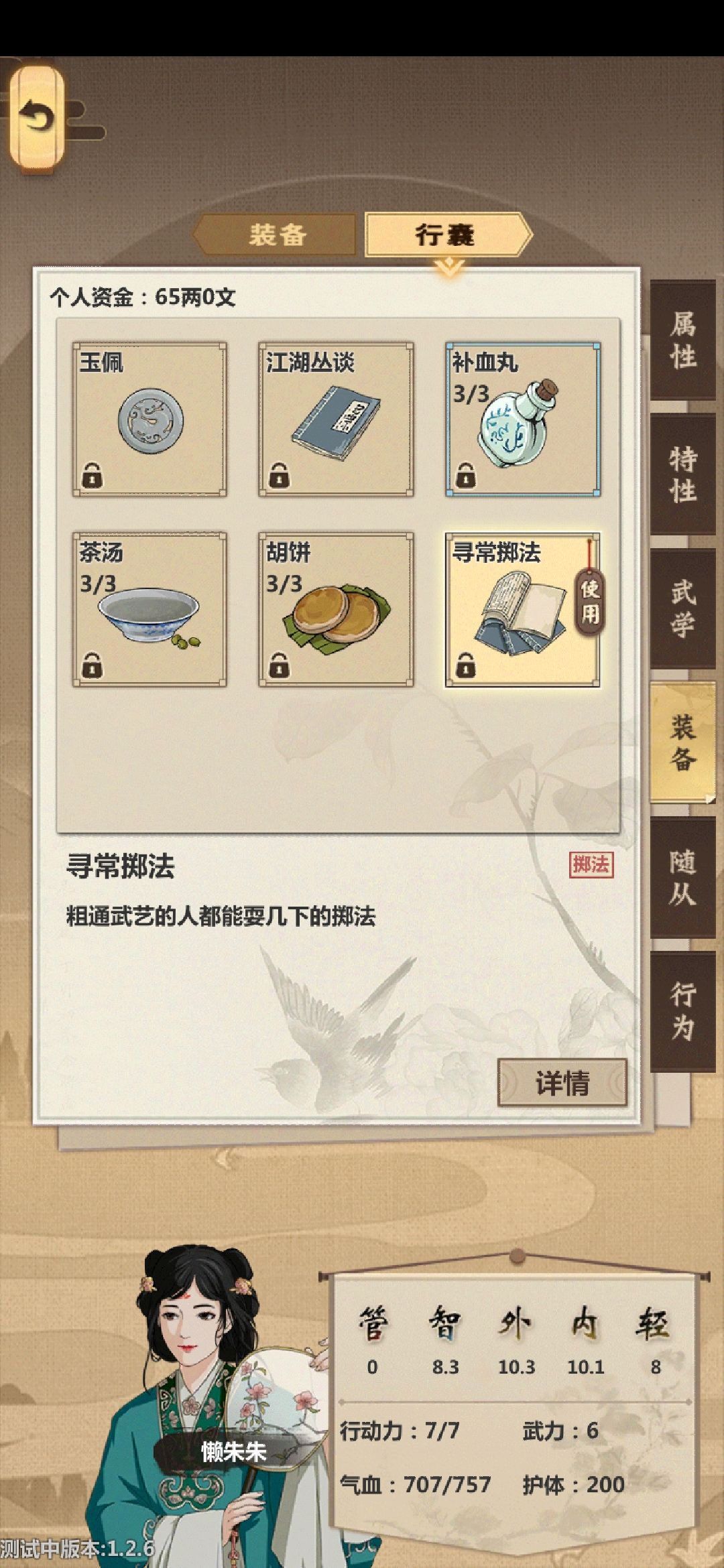This screenshot has height=1568, width=724.
Task: Select the 江湖丛谈 book item
Action: coord(336,419)
